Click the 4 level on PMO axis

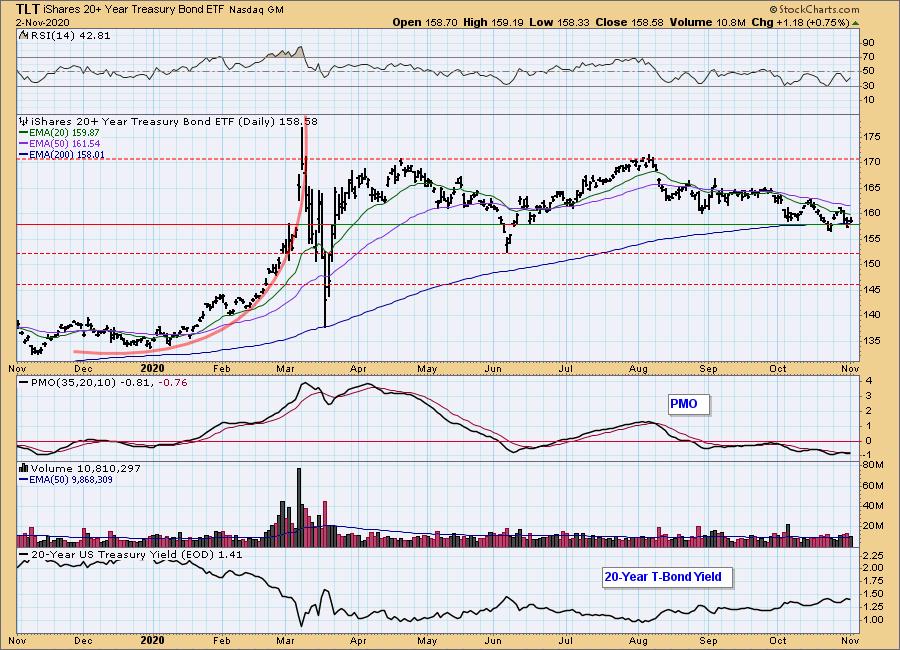[869, 381]
